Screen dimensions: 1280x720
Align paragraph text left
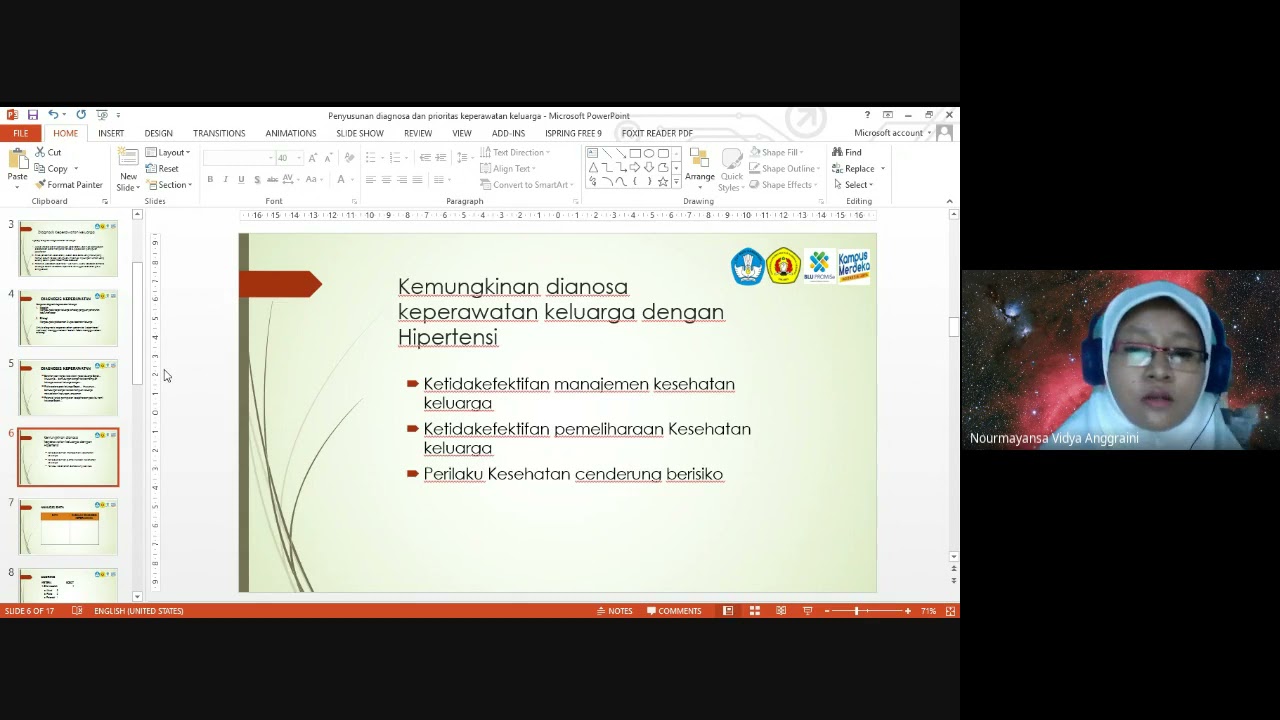[x=370, y=180]
